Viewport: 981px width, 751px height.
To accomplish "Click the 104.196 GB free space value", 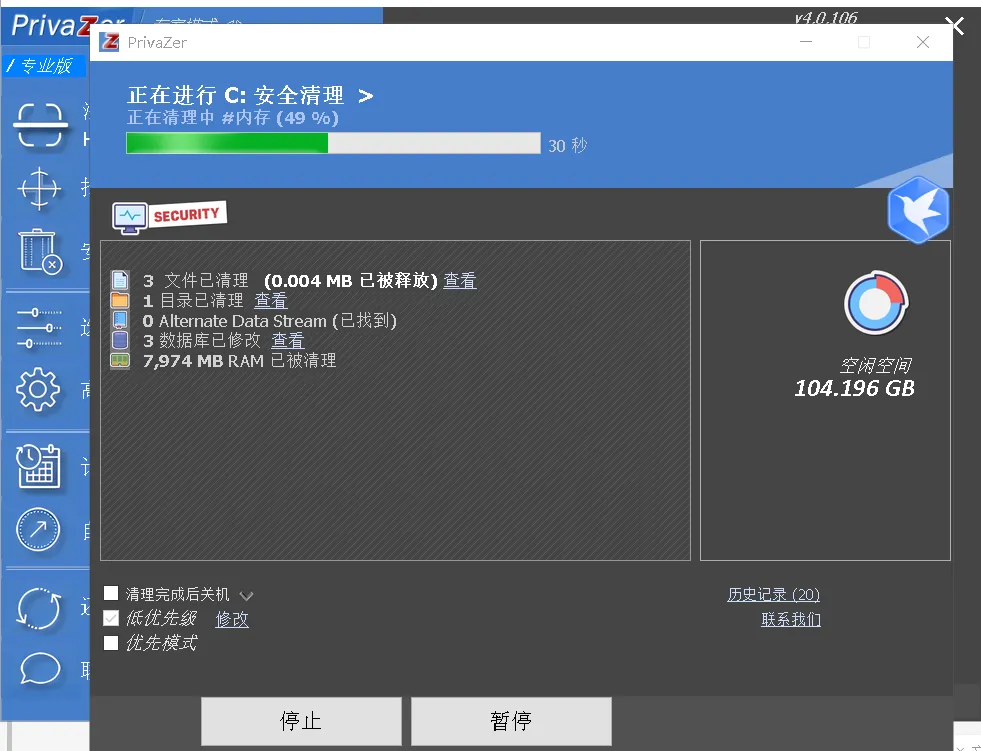I will (855, 389).
